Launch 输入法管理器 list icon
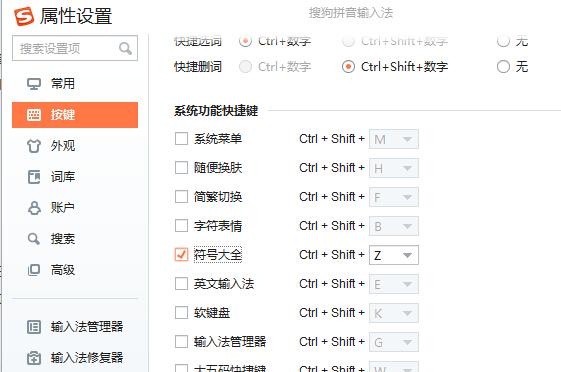 34,327
